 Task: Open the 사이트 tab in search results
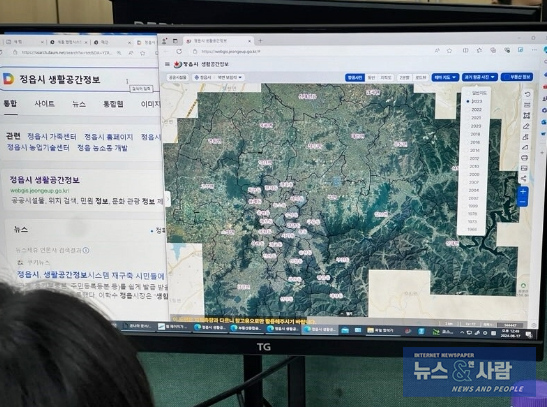44,104
